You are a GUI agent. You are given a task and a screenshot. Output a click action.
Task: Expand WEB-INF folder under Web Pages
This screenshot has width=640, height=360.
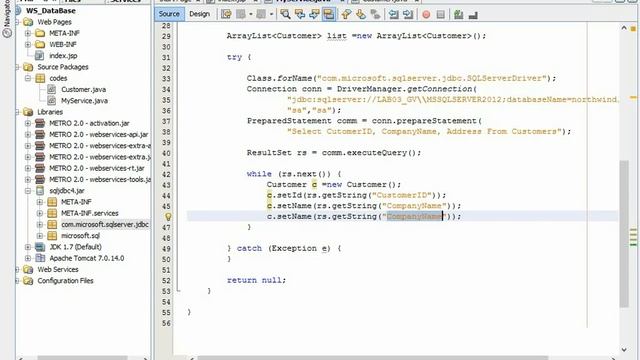(28, 44)
